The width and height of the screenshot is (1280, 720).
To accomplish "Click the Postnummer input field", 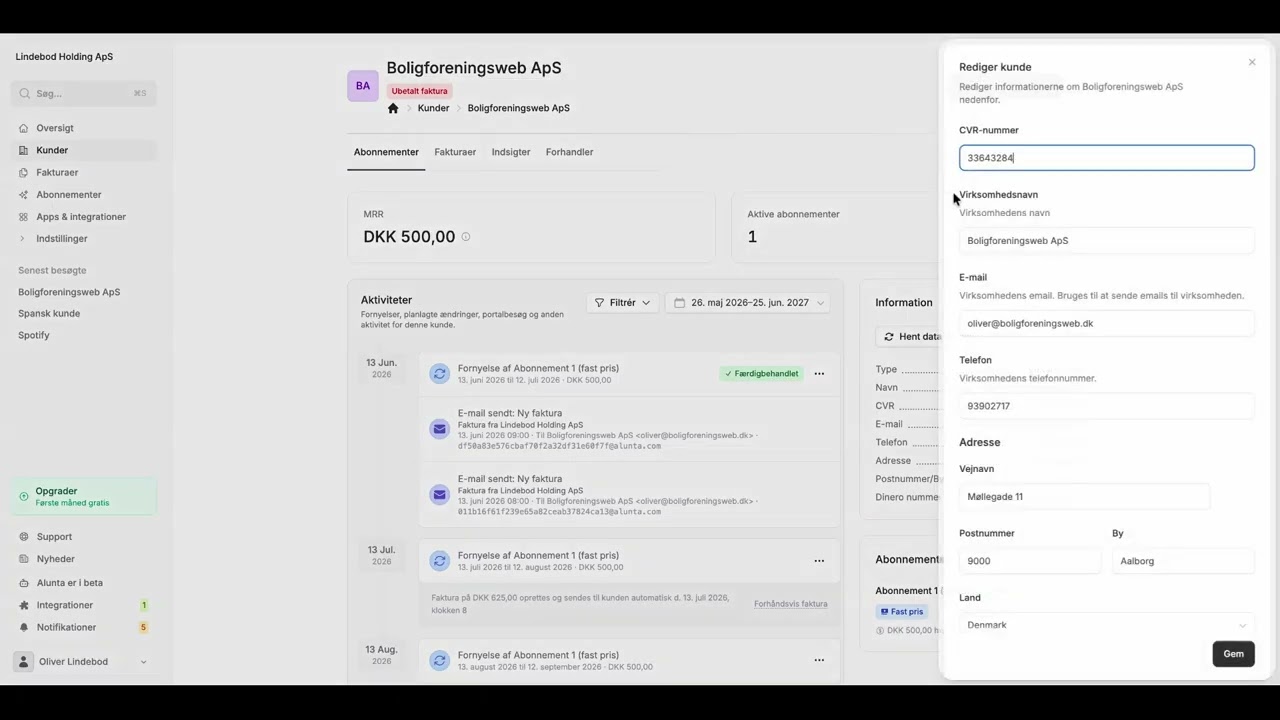I will tap(1030, 561).
